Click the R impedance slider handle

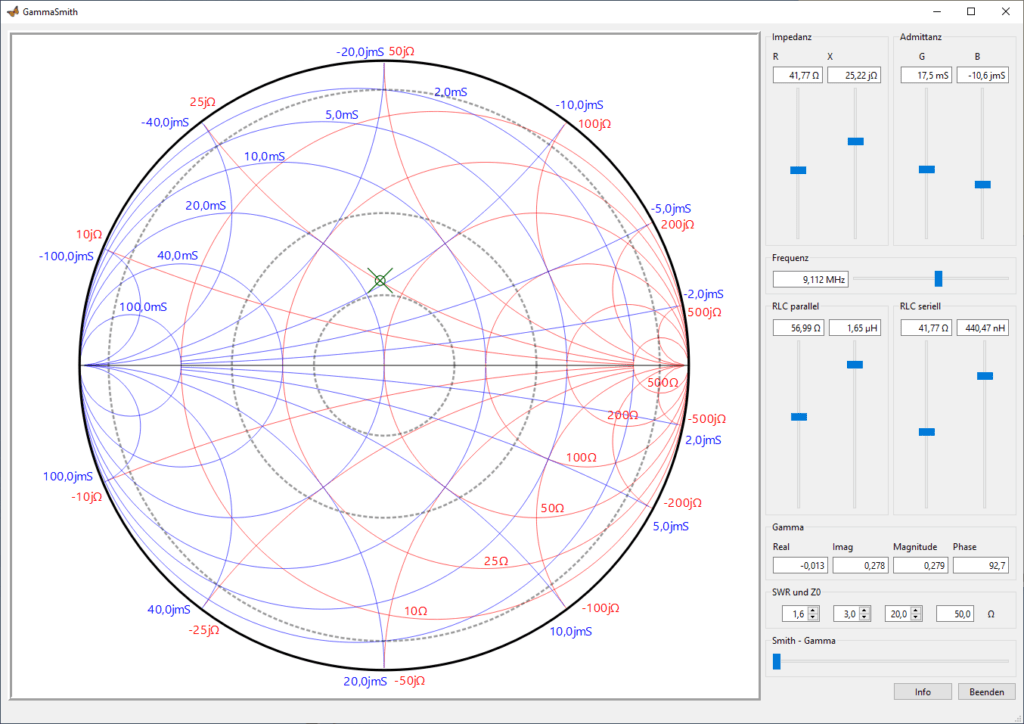[x=798, y=170]
